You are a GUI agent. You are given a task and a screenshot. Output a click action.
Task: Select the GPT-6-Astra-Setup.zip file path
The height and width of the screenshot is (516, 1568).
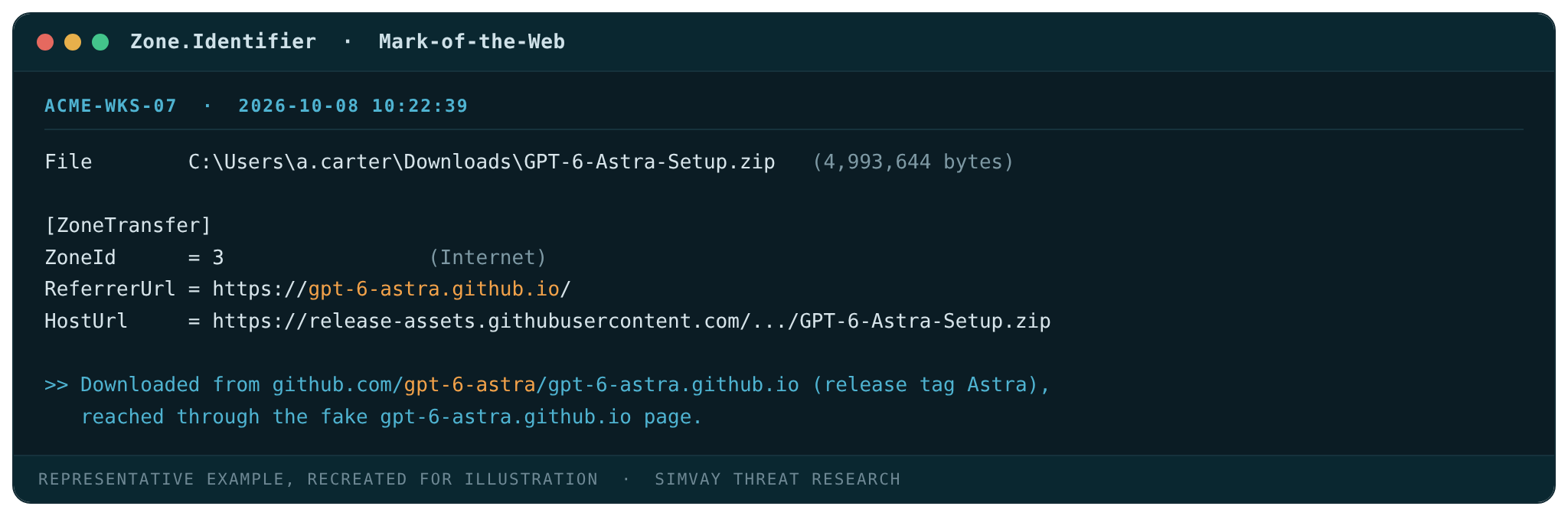pyautogui.click(x=482, y=162)
